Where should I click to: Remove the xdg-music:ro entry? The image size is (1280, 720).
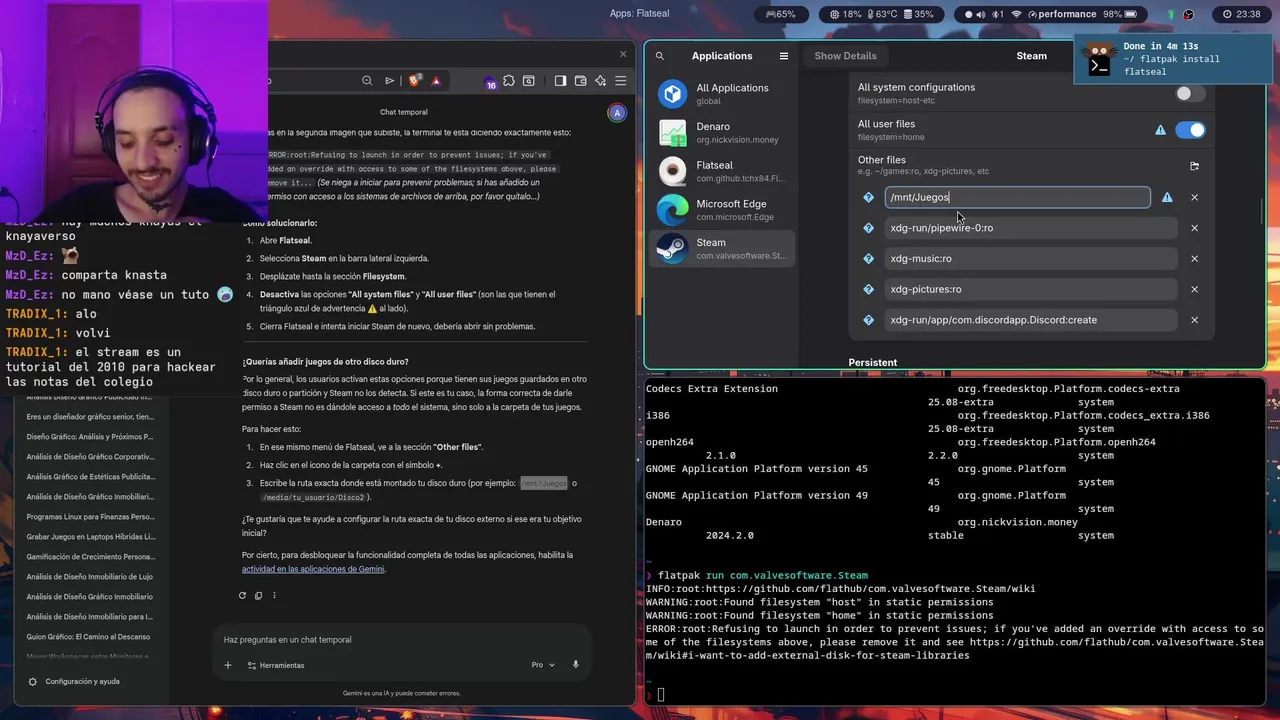(x=1194, y=259)
